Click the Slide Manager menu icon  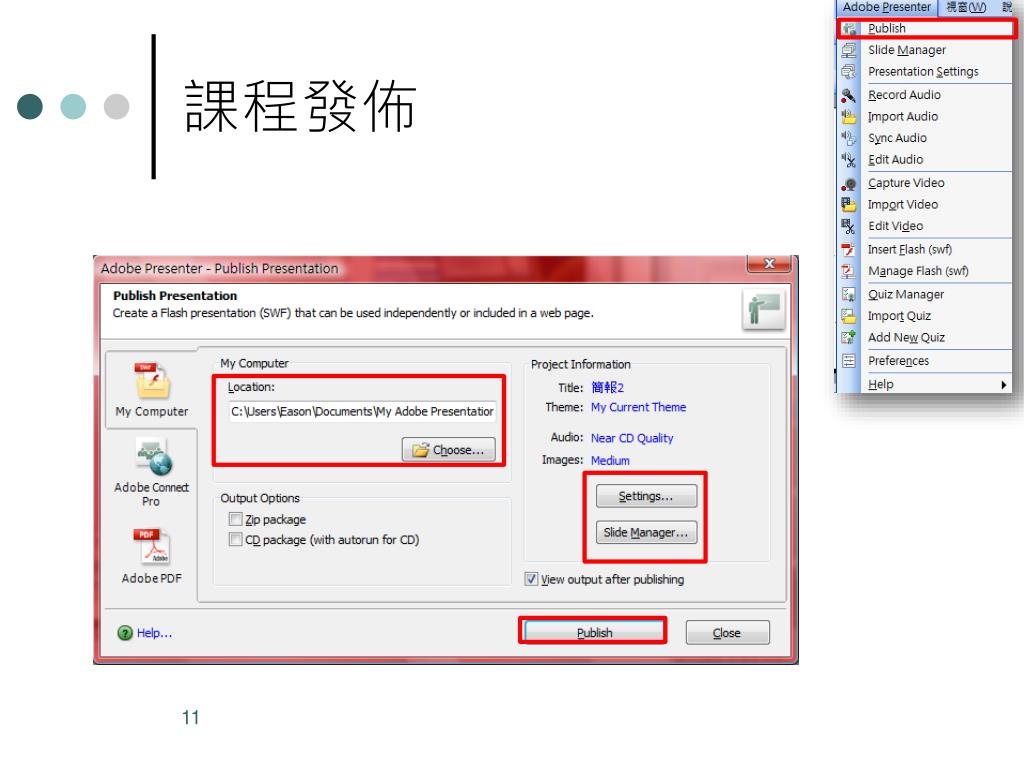848,50
